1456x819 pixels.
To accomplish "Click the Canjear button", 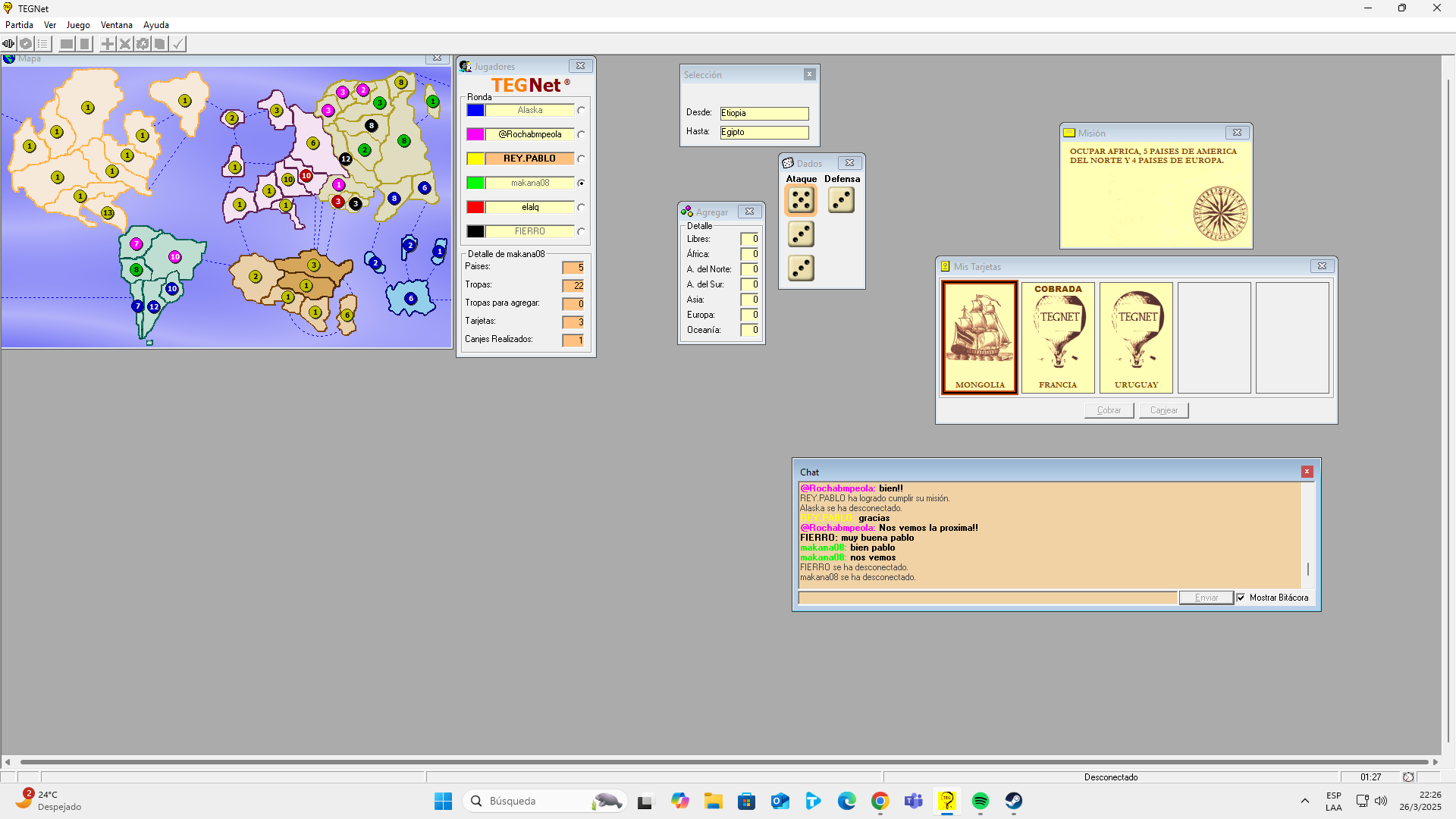I will pos(1163,410).
